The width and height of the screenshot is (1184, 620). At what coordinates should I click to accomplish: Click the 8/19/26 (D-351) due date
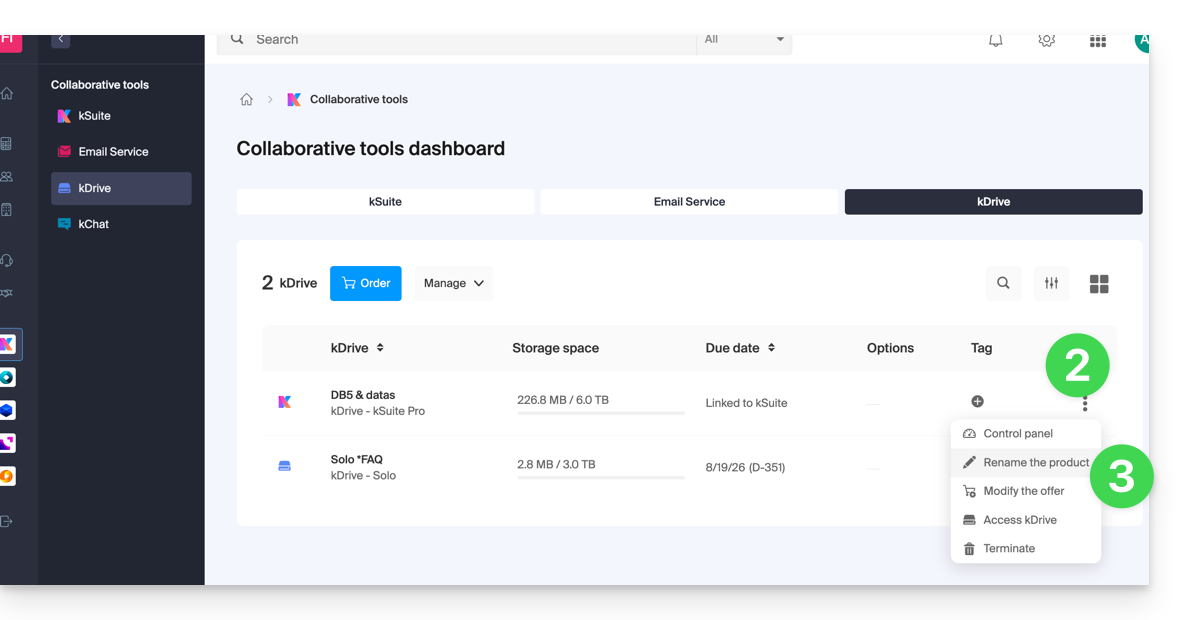point(745,467)
